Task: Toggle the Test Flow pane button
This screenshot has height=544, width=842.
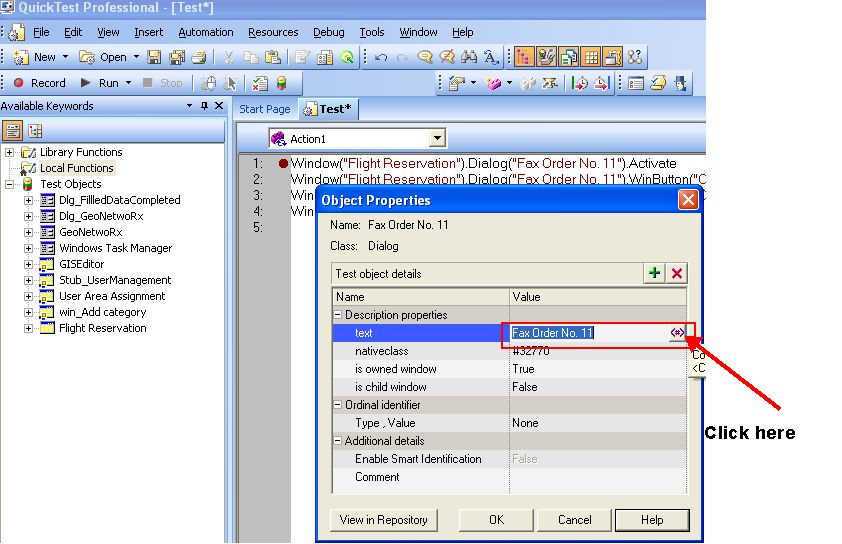Action: (524, 57)
